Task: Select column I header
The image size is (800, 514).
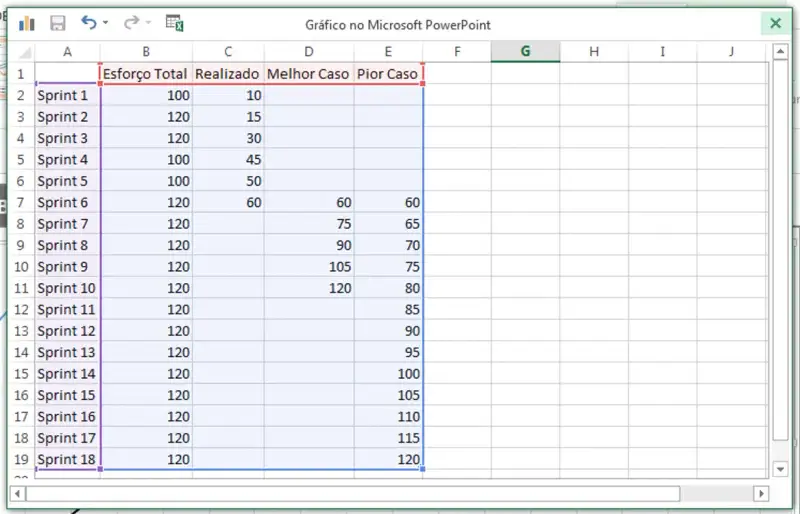Action: [663, 52]
